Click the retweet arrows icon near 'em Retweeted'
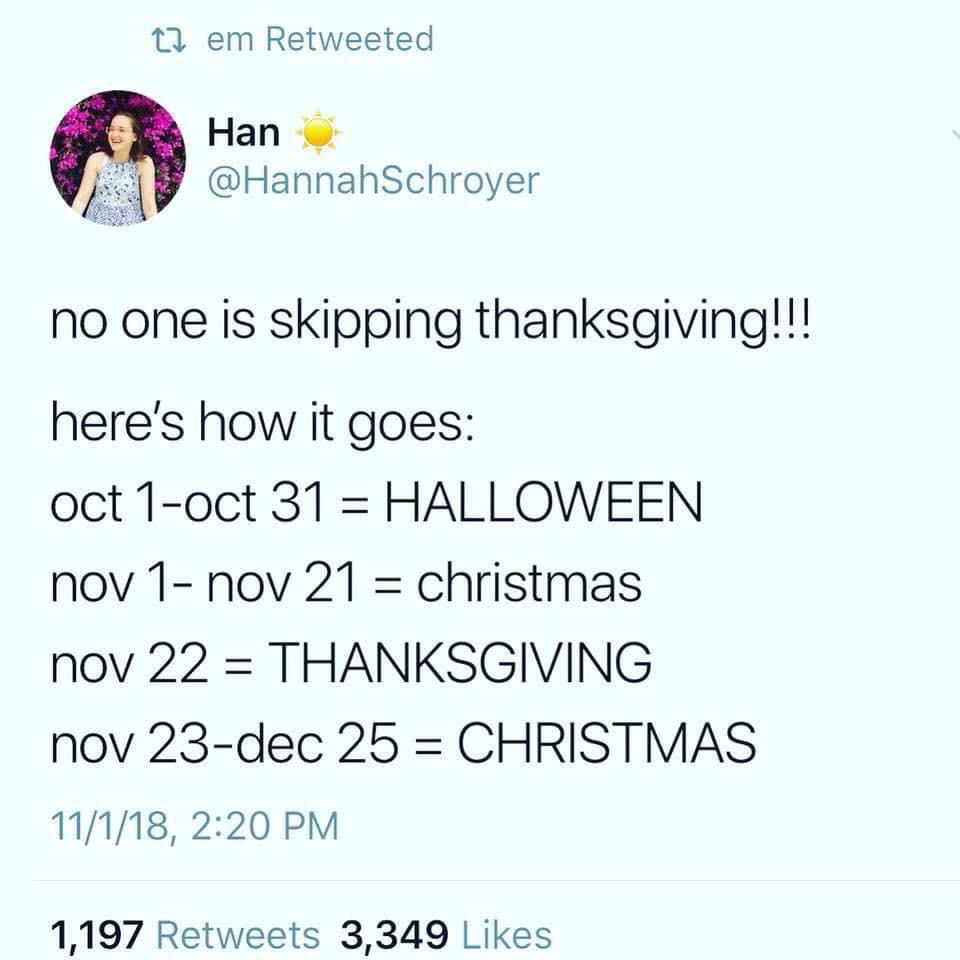The width and height of the screenshot is (960, 960). tap(174, 38)
